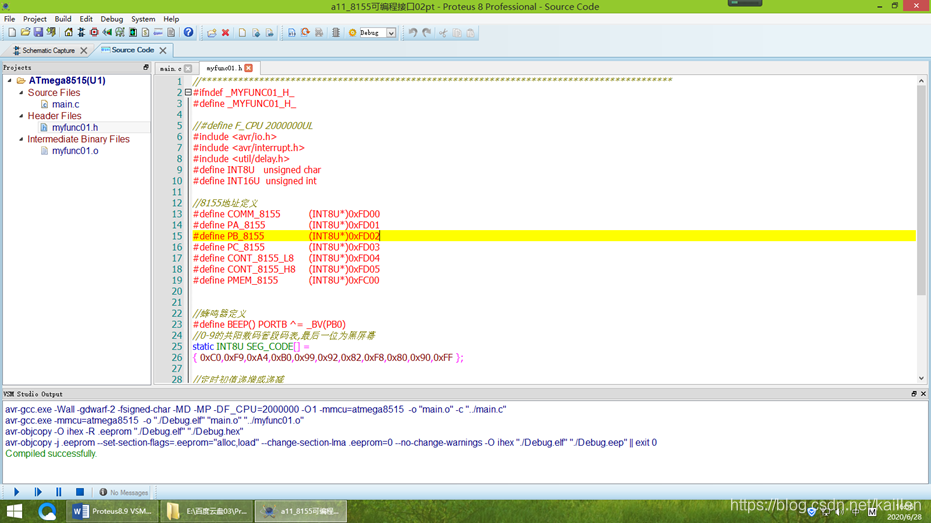Image resolution: width=931 pixels, height=524 pixels.
Task: Open a project with the folder icon
Action: pyautogui.click(x=25, y=33)
